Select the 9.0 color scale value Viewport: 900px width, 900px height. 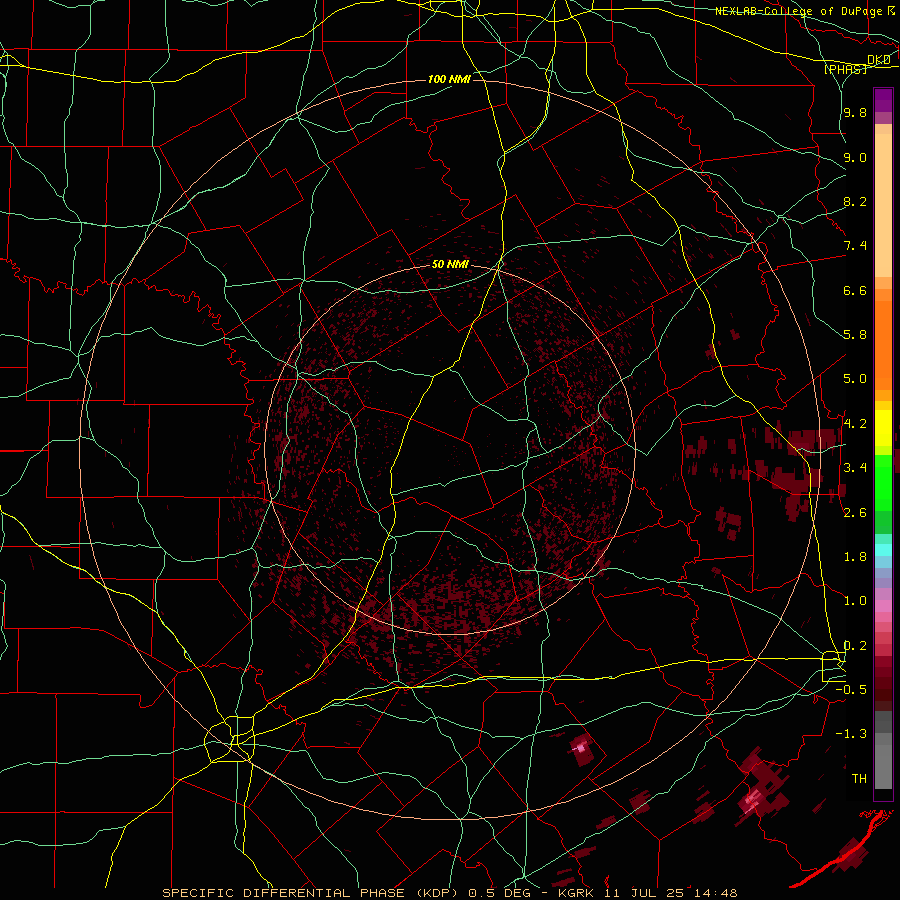click(x=855, y=157)
